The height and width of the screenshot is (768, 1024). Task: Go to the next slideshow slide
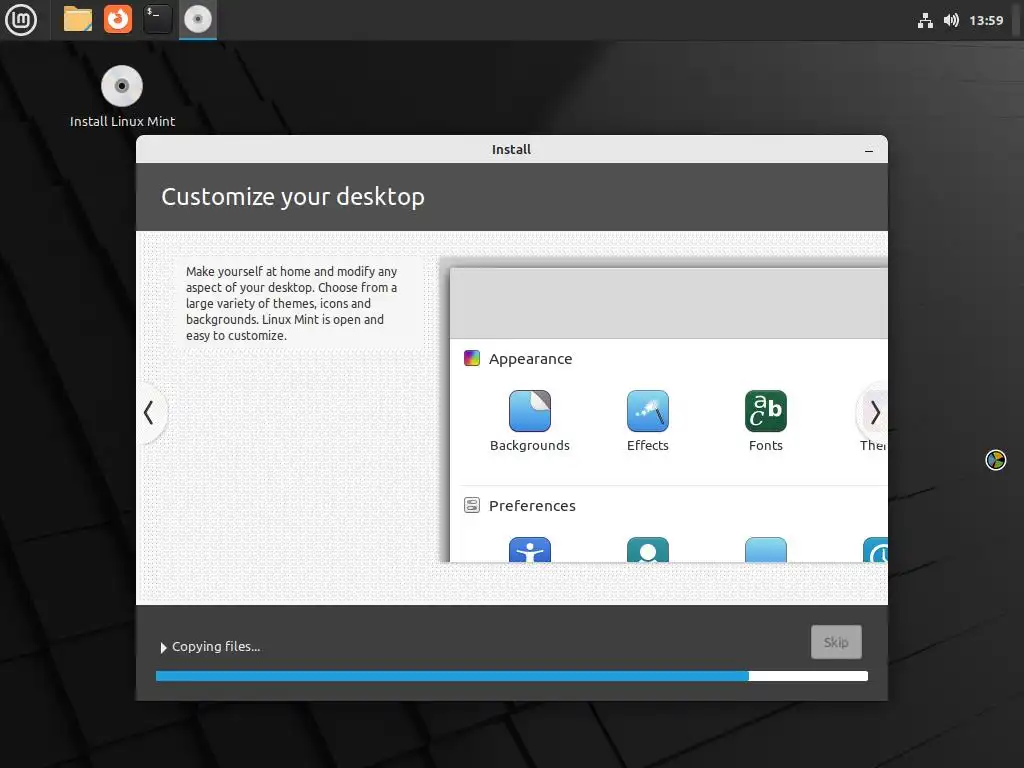click(874, 413)
